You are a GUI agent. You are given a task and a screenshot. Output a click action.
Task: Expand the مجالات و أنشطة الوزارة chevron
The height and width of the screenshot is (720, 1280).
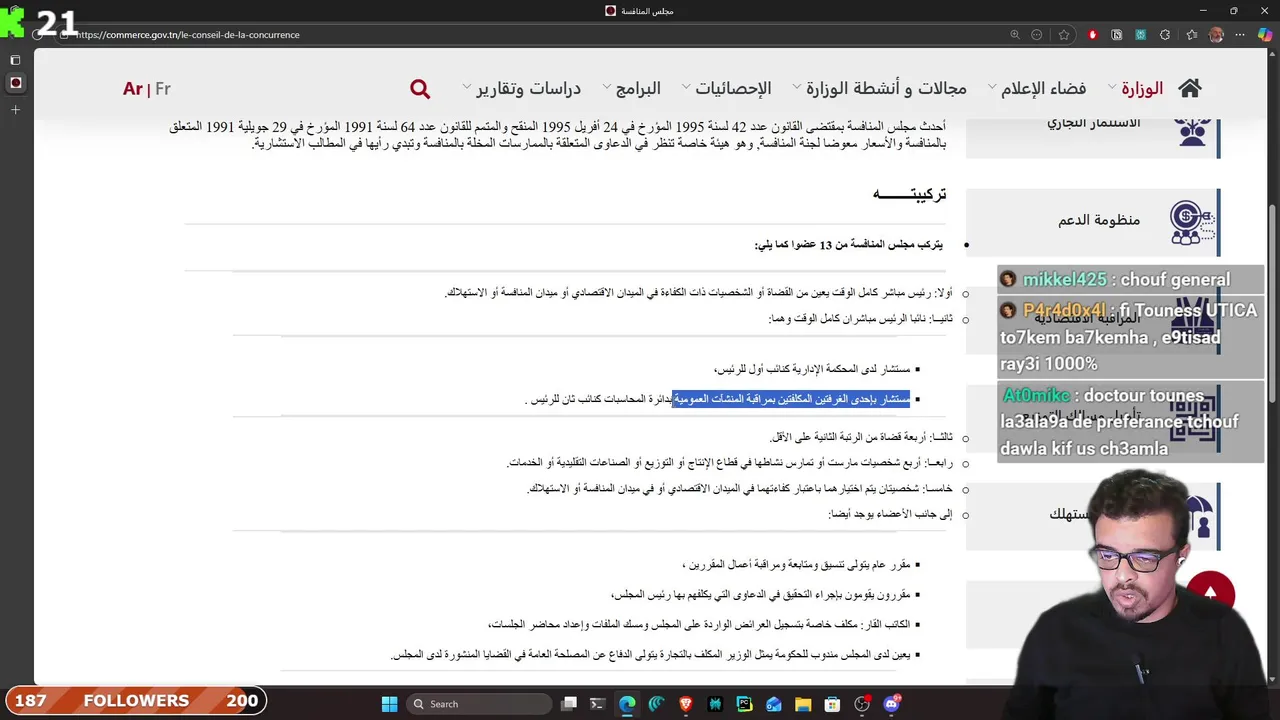797,87
